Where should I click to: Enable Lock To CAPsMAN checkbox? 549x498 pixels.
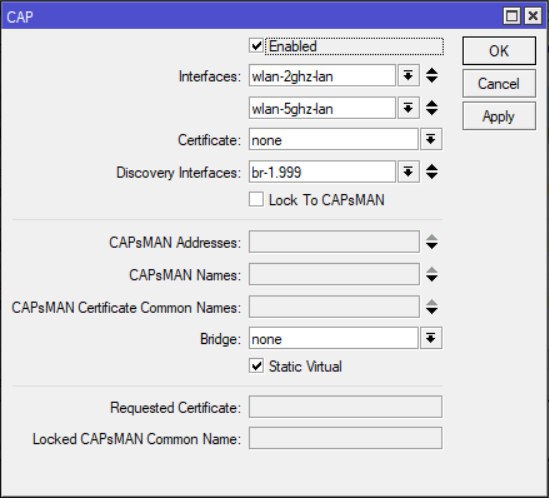coord(256,199)
